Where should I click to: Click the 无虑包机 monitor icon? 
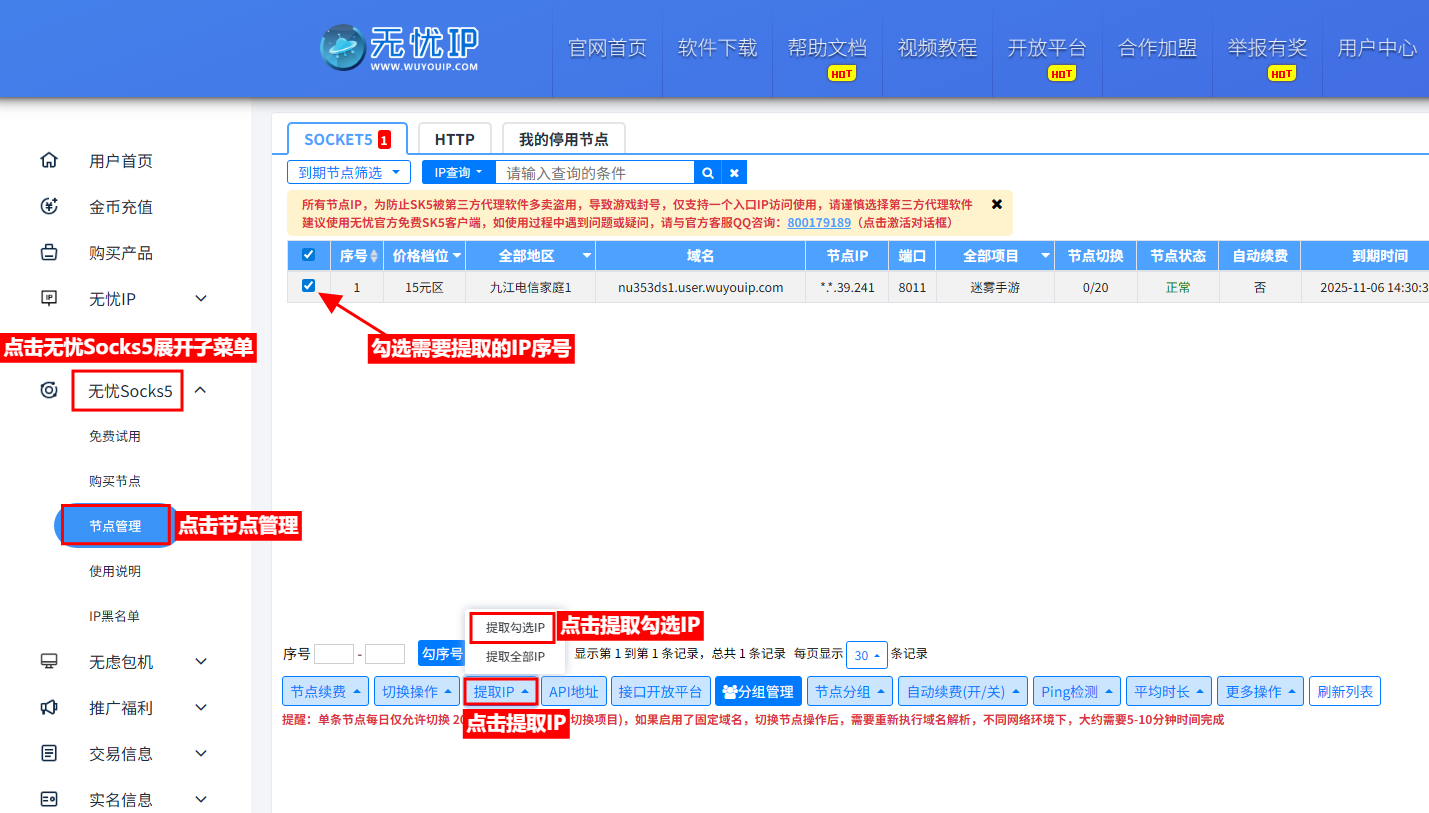49,662
